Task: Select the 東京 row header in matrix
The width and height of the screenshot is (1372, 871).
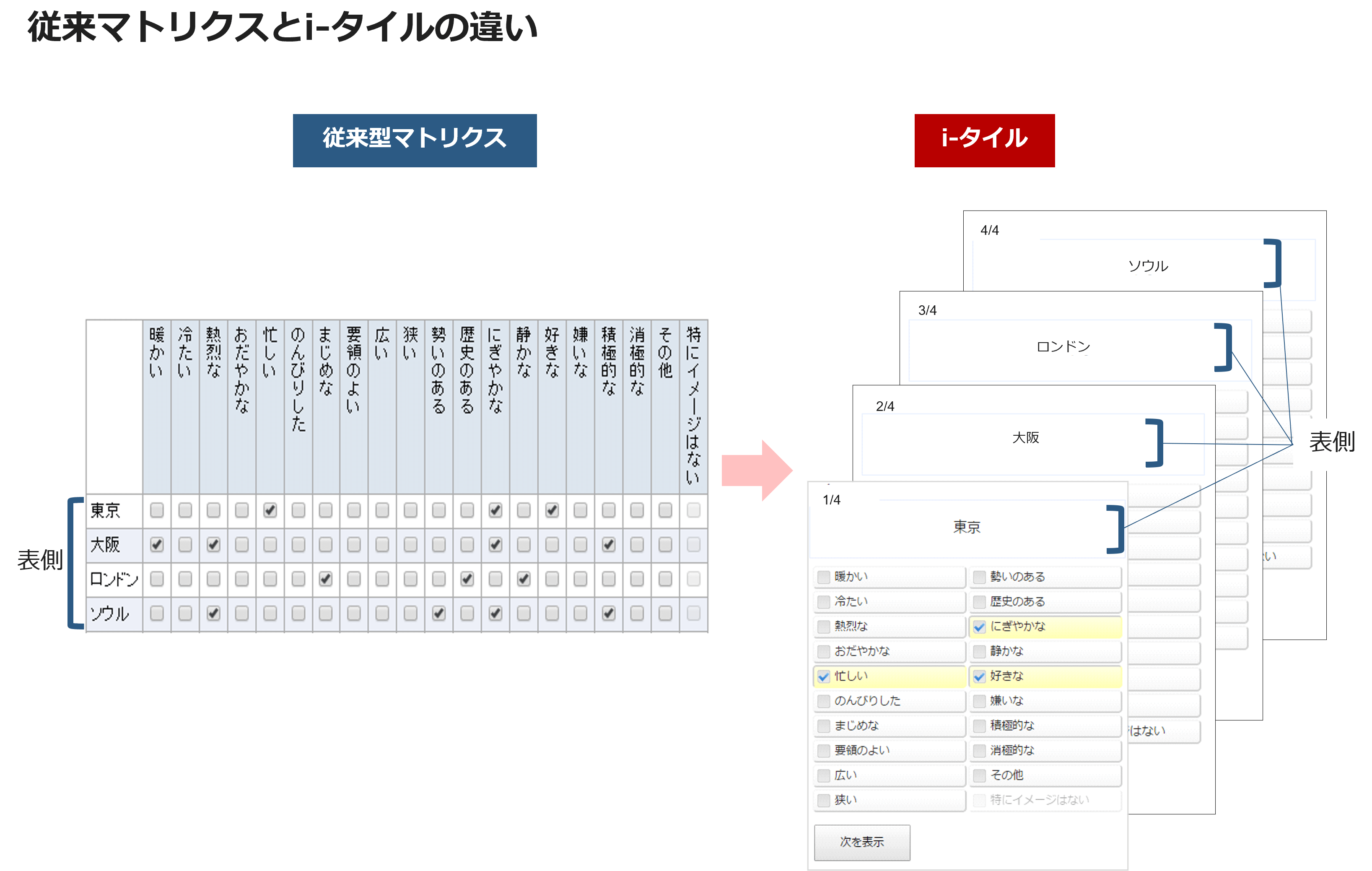Action: (114, 511)
